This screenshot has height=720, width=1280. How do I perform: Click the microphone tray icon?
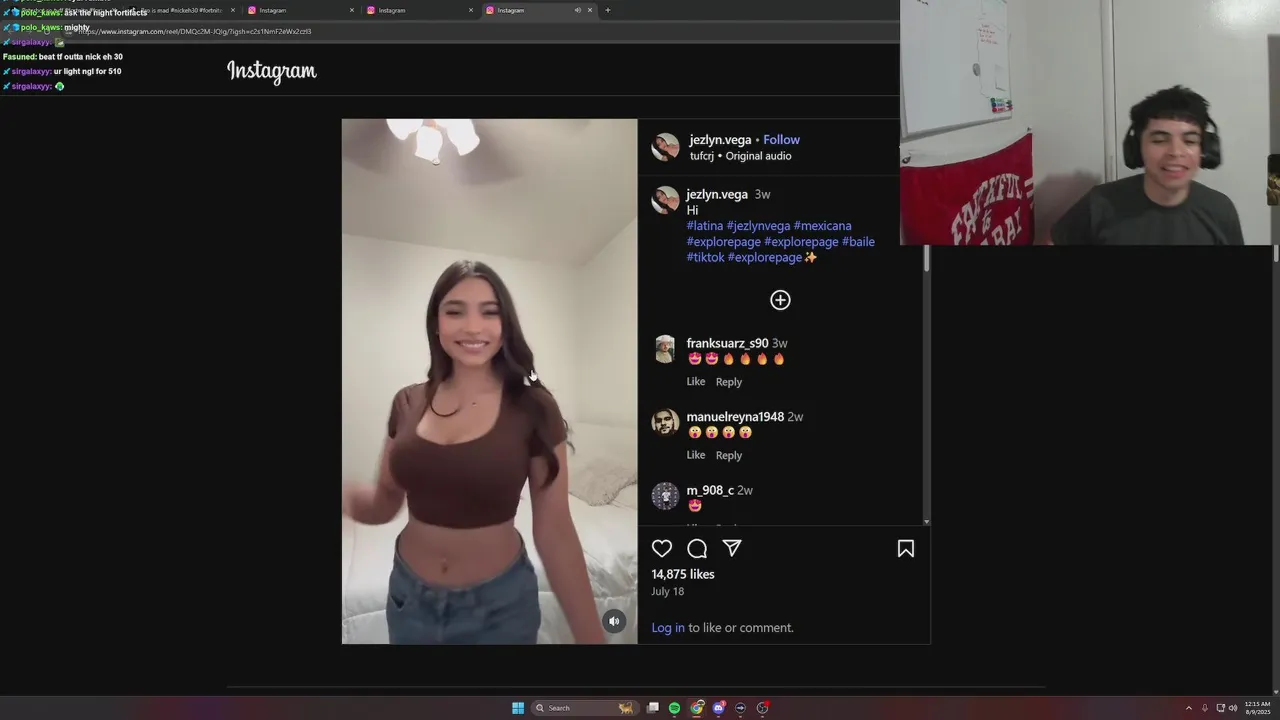click(1205, 708)
